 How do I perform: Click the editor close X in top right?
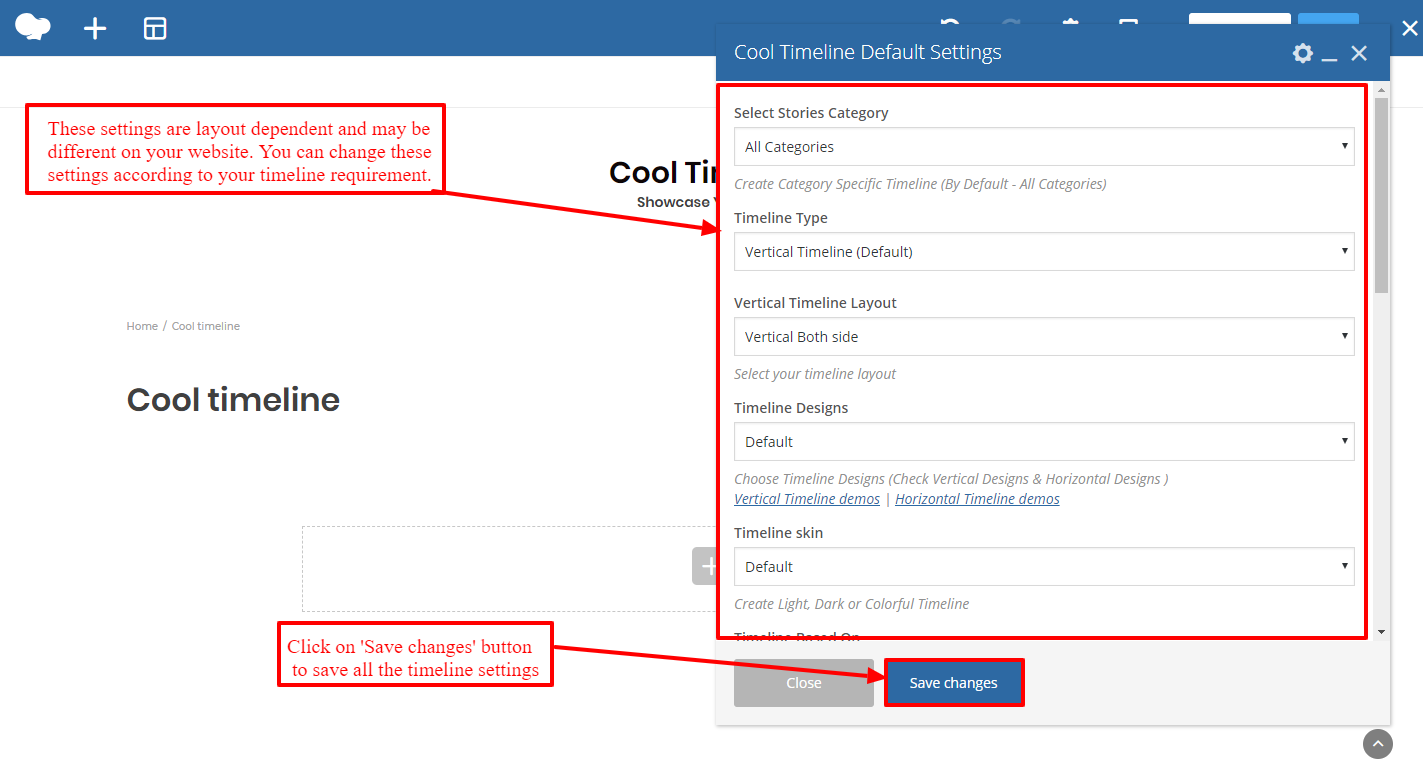tap(1410, 28)
